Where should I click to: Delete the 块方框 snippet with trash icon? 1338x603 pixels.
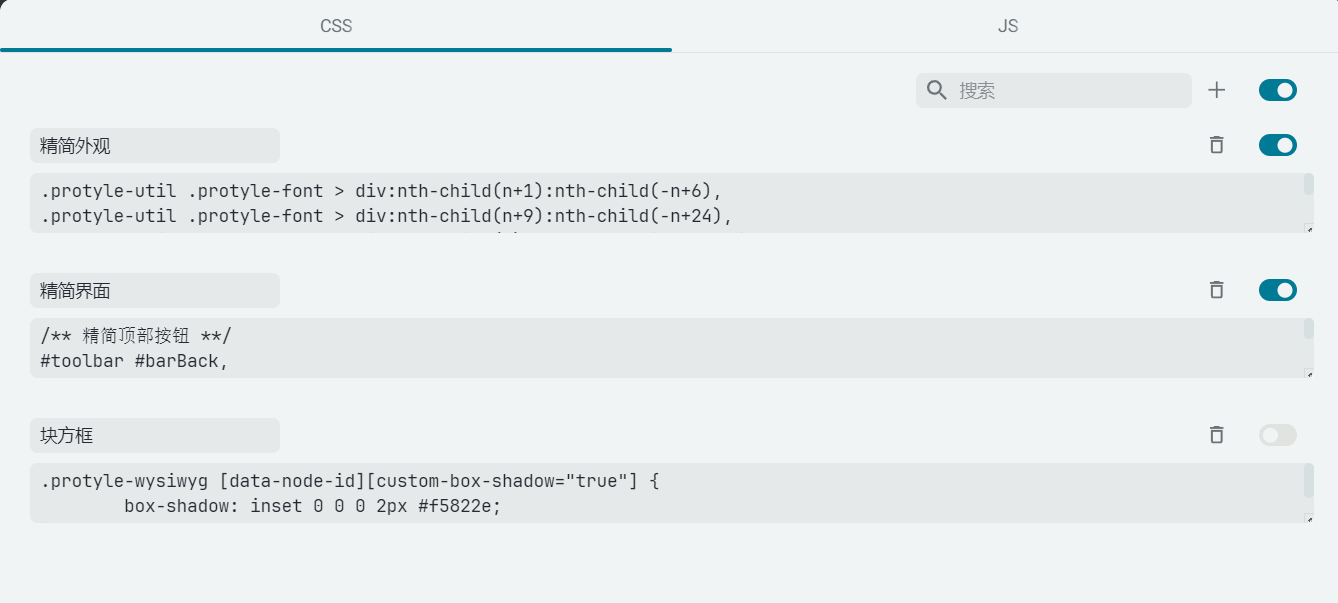click(1216, 435)
